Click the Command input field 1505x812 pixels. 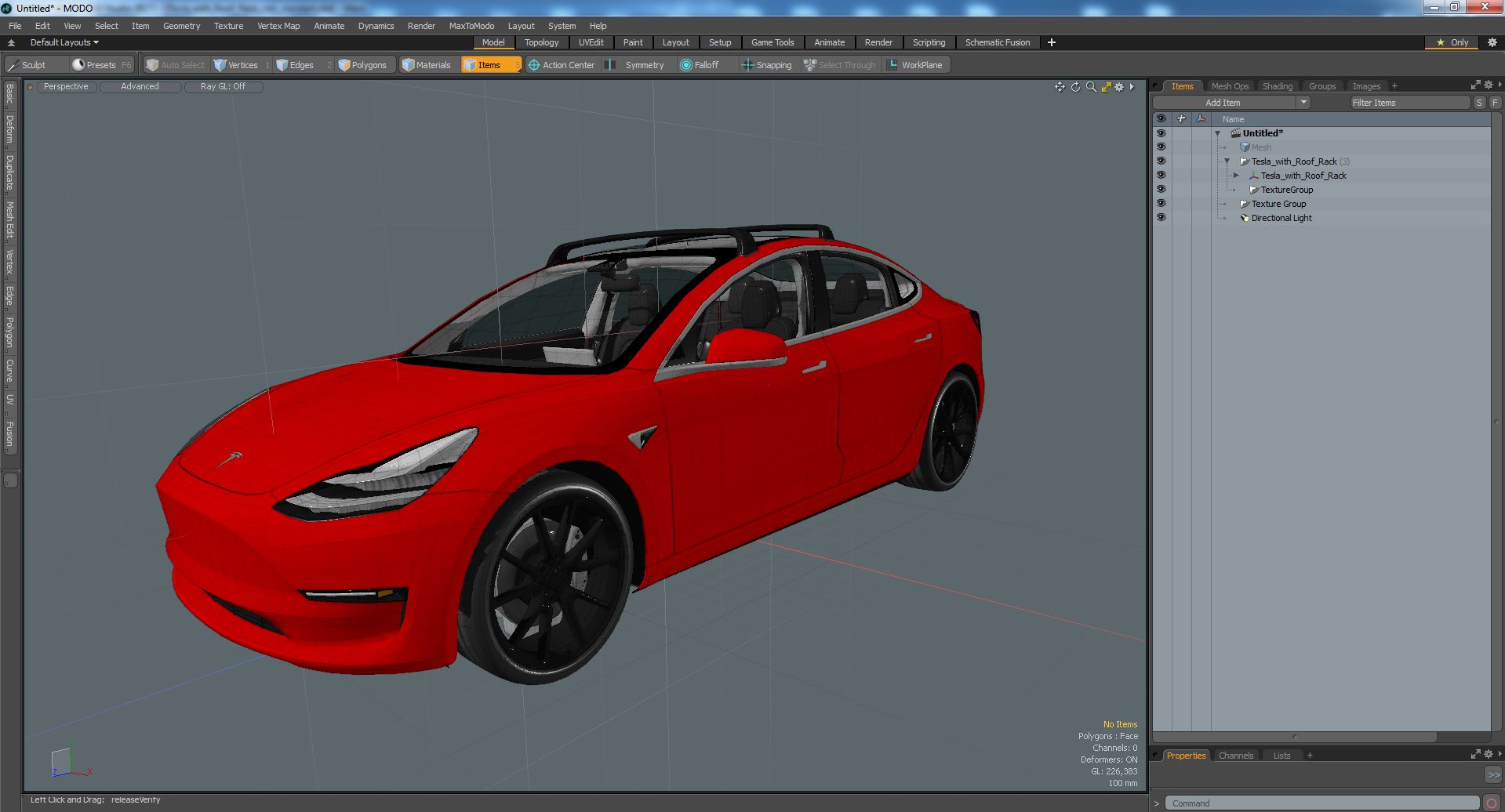[1322, 803]
